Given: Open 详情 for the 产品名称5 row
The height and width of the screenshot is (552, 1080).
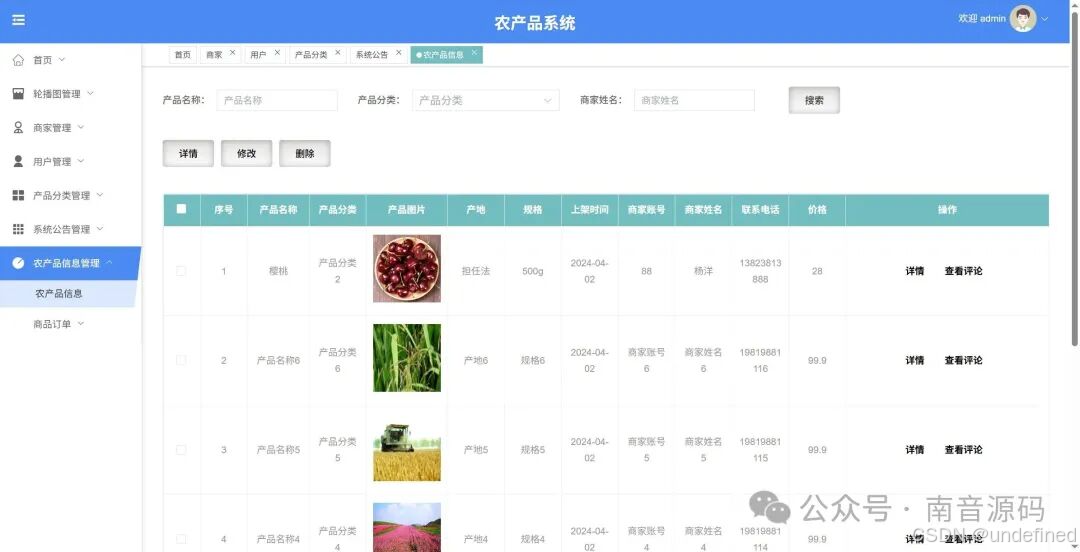Looking at the screenshot, I should tap(915, 450).
